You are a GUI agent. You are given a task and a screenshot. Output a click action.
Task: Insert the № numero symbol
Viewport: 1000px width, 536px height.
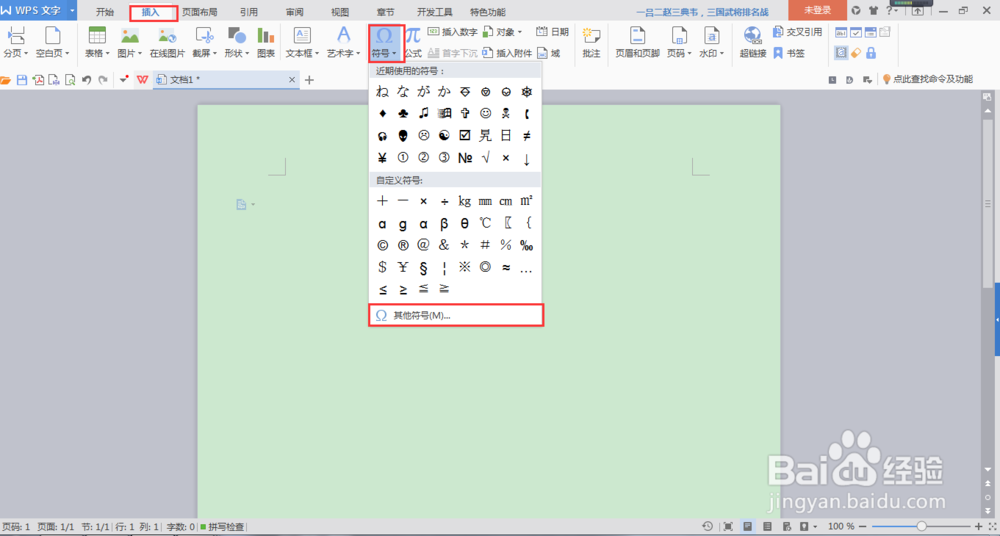coord(465,158)
